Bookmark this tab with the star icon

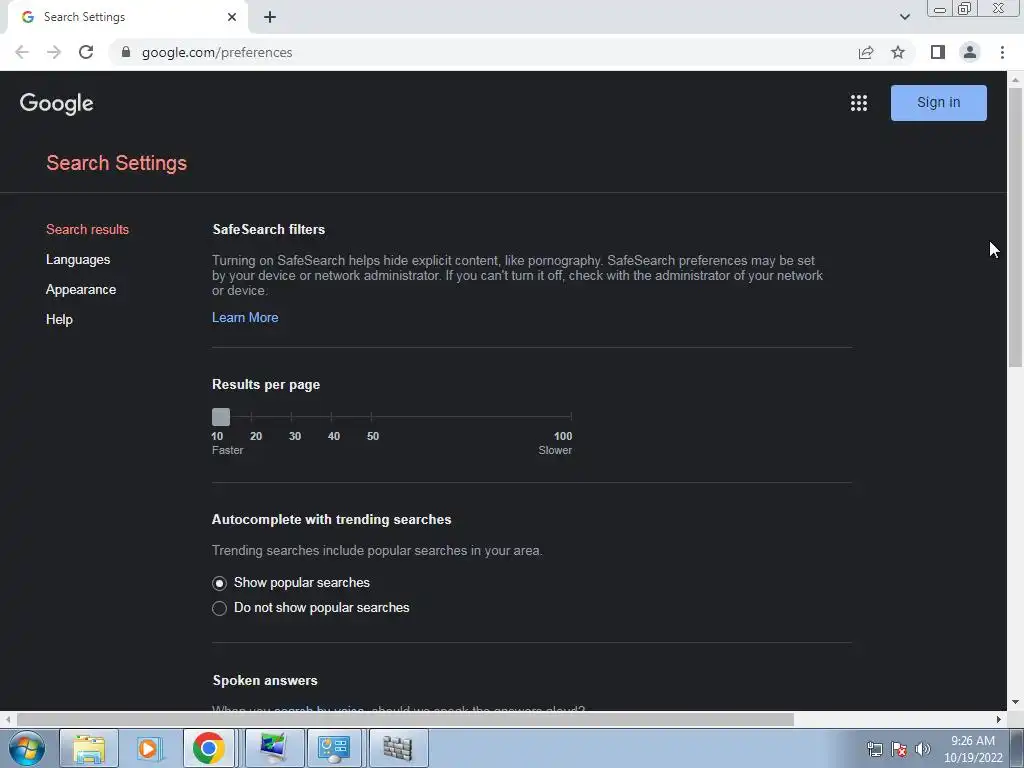(x=898, y=52)
